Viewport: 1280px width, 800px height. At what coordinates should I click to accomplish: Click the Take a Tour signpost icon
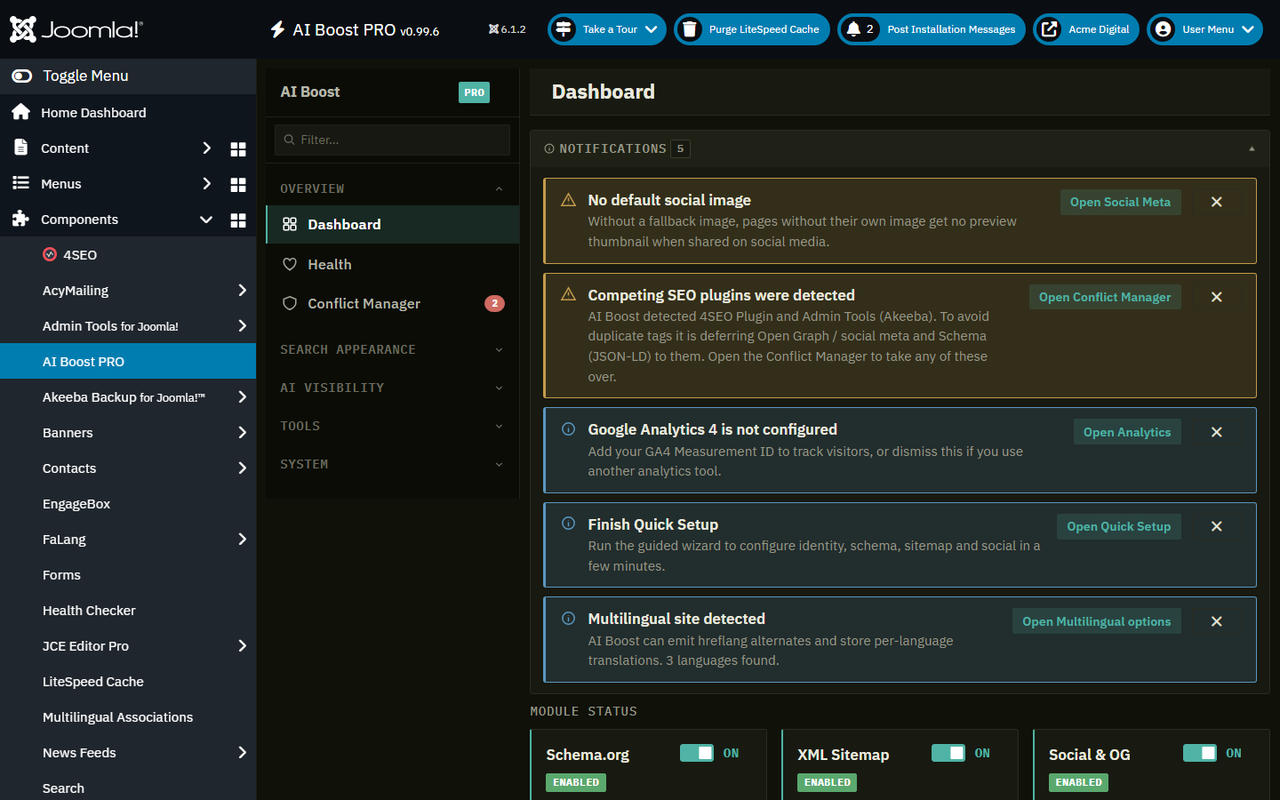[x=564, y=29]
